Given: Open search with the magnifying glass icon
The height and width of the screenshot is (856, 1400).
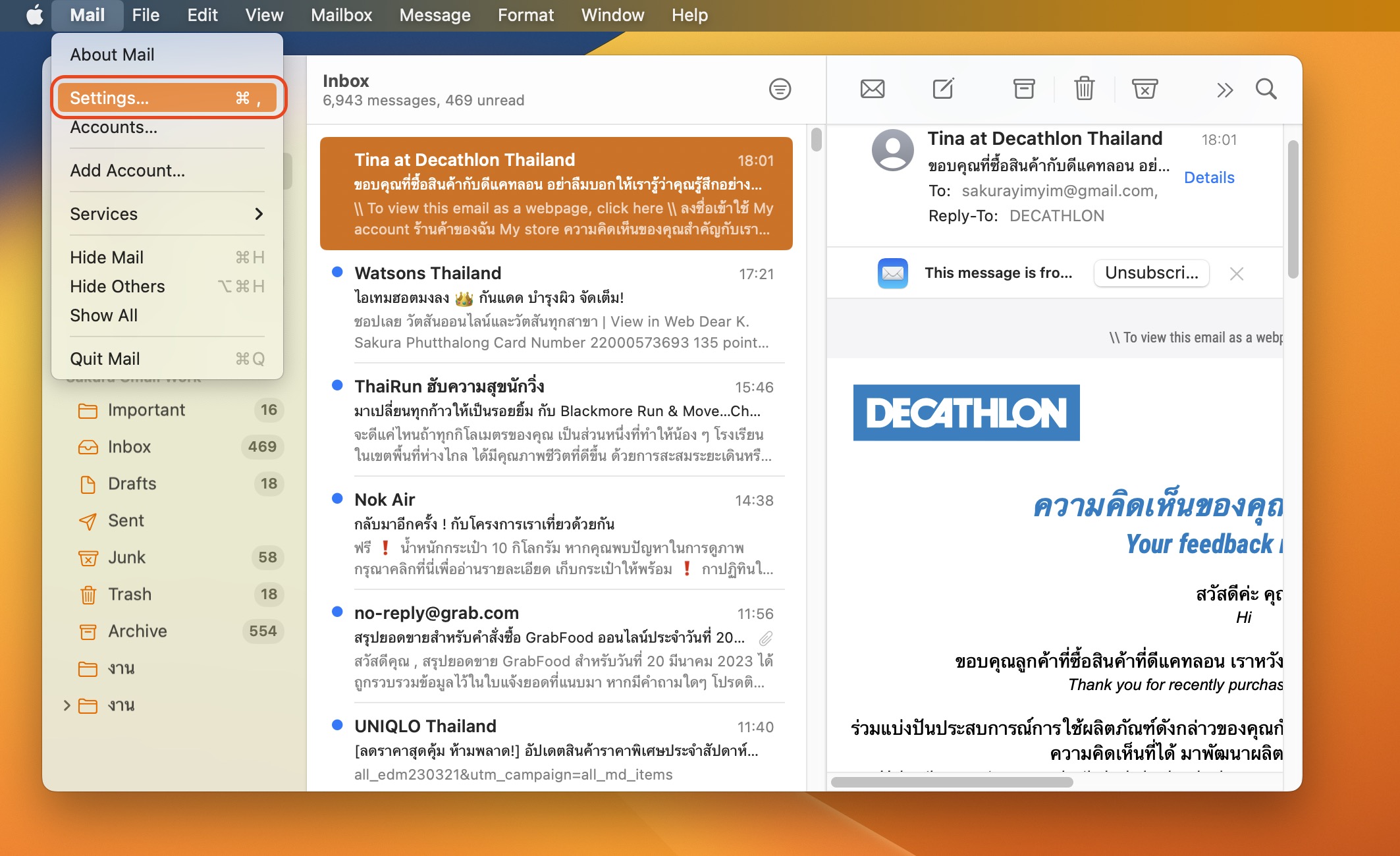Looking at the screenshot, I should pyautogui.click(x=1266, y=89).
